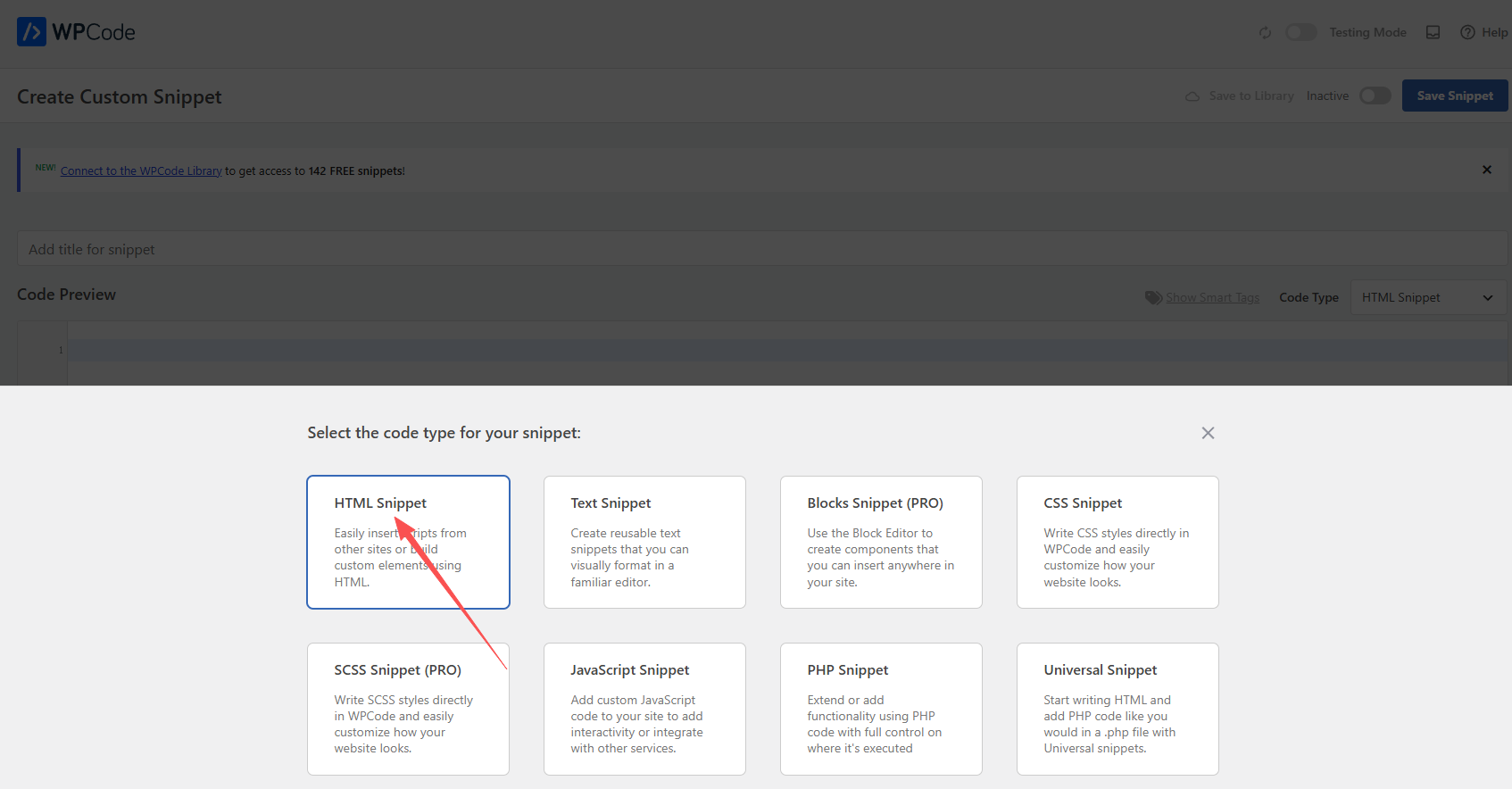Select the HTML Snippet card
1512x789 pixels.
click(408, 542)
